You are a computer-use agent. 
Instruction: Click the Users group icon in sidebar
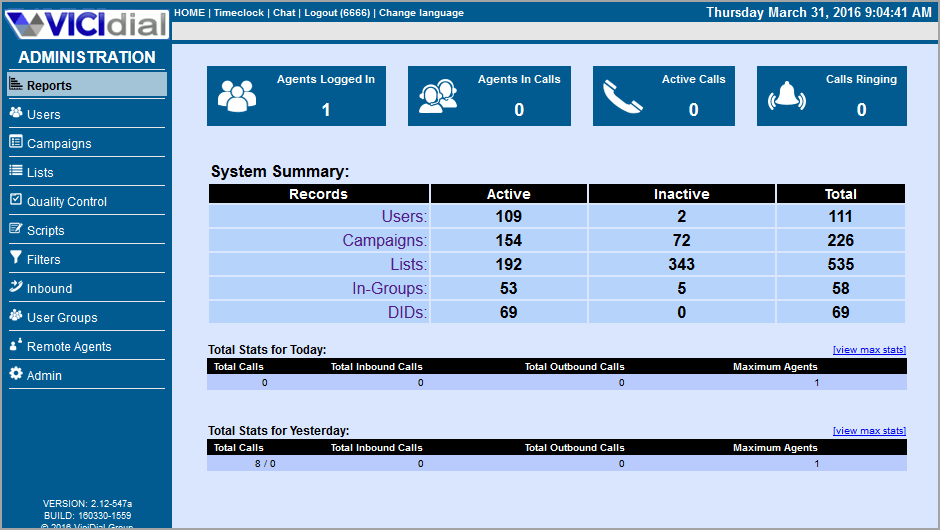point(16,113)
